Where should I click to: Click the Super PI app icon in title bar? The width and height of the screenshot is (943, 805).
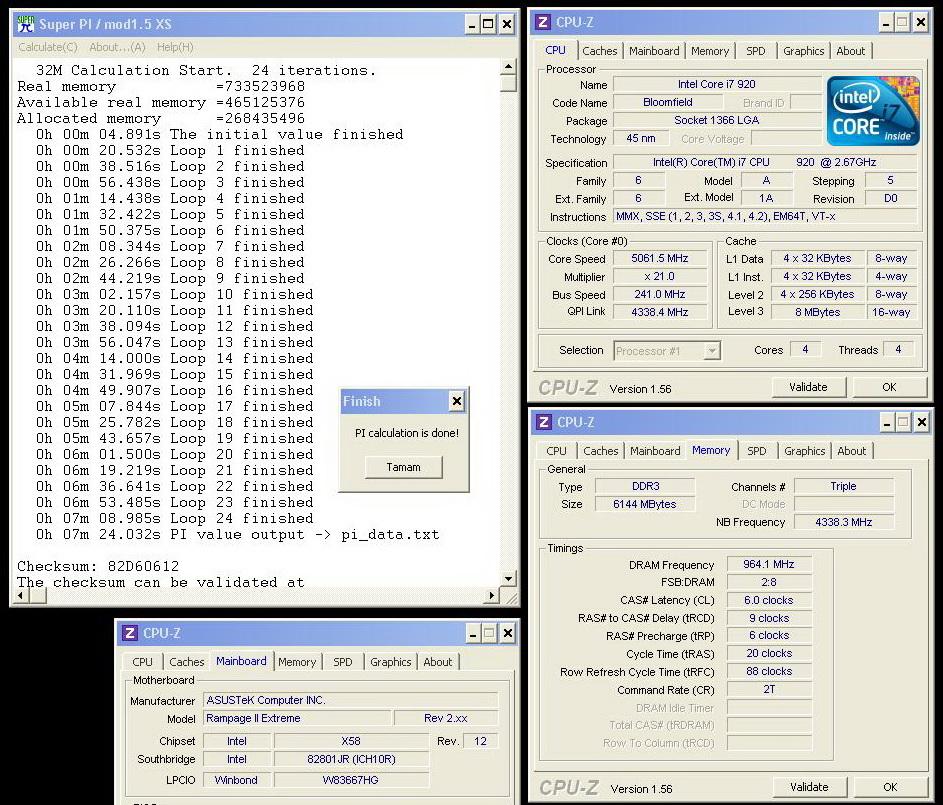coord(26,24)
